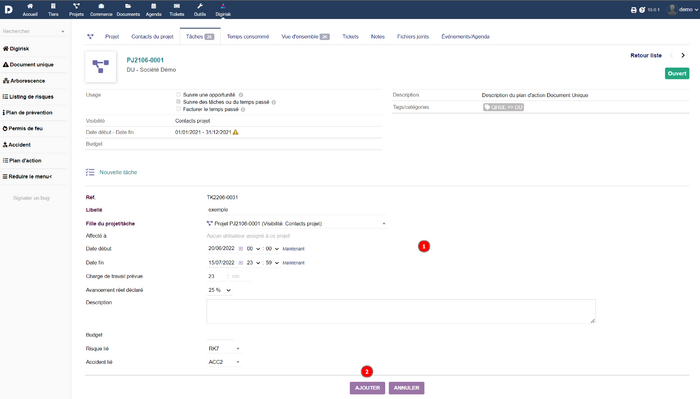Click Maintenant link for Date fin
Viewport: 700px width, 399px height.
click(x=293, y=263)
